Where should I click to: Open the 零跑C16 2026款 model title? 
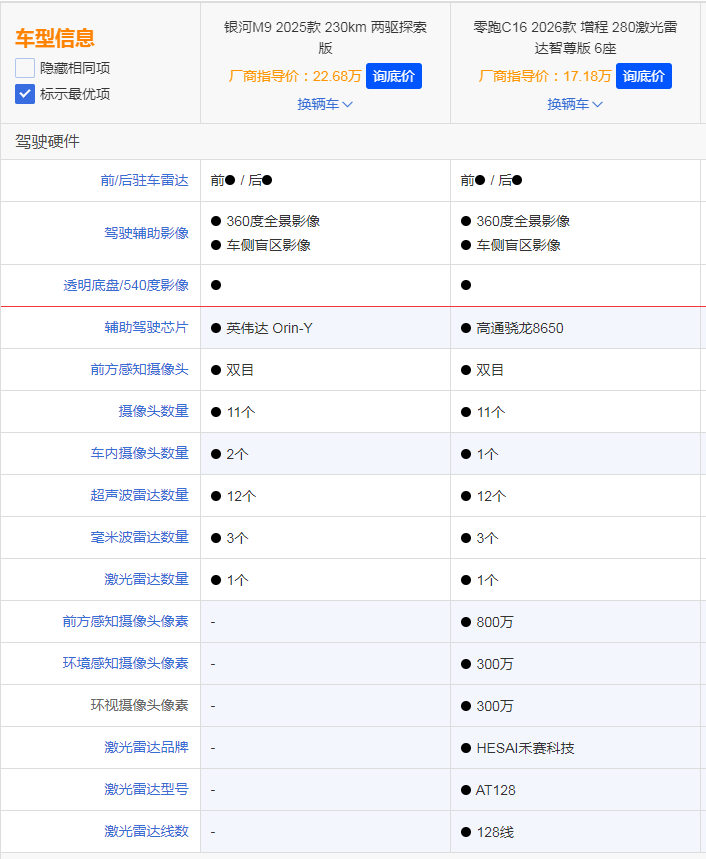(x=575, y=37)
